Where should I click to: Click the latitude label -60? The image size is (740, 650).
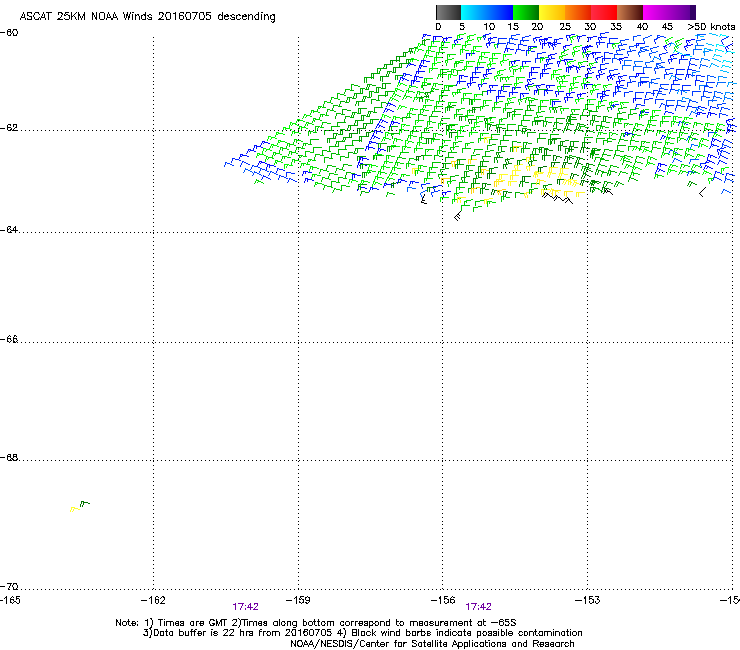9,33
